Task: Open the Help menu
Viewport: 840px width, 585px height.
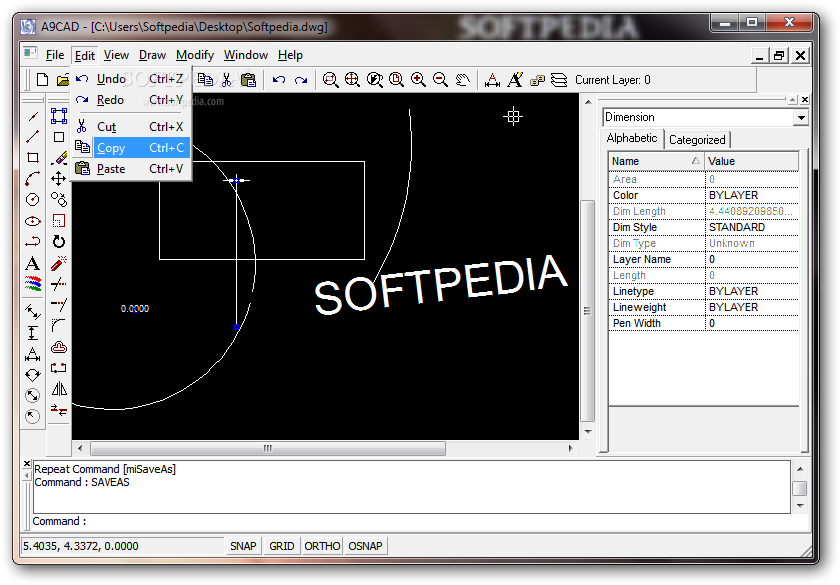Action: (290, 55)
